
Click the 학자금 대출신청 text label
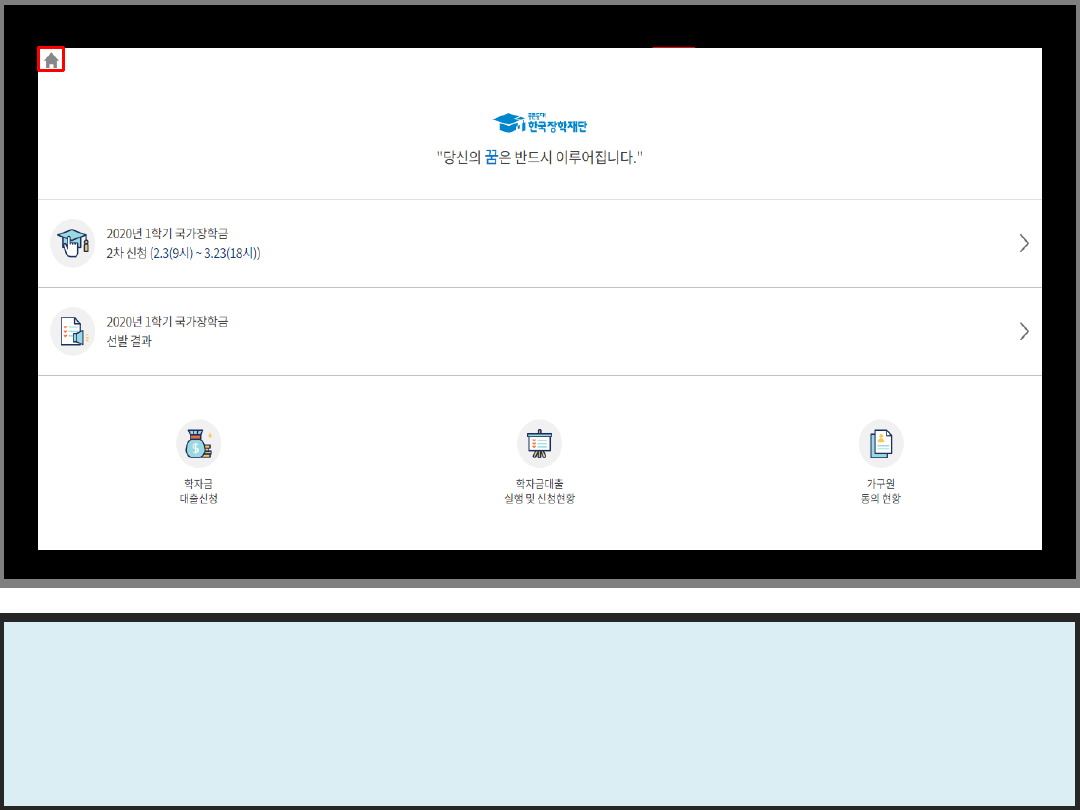pos(198,491)
